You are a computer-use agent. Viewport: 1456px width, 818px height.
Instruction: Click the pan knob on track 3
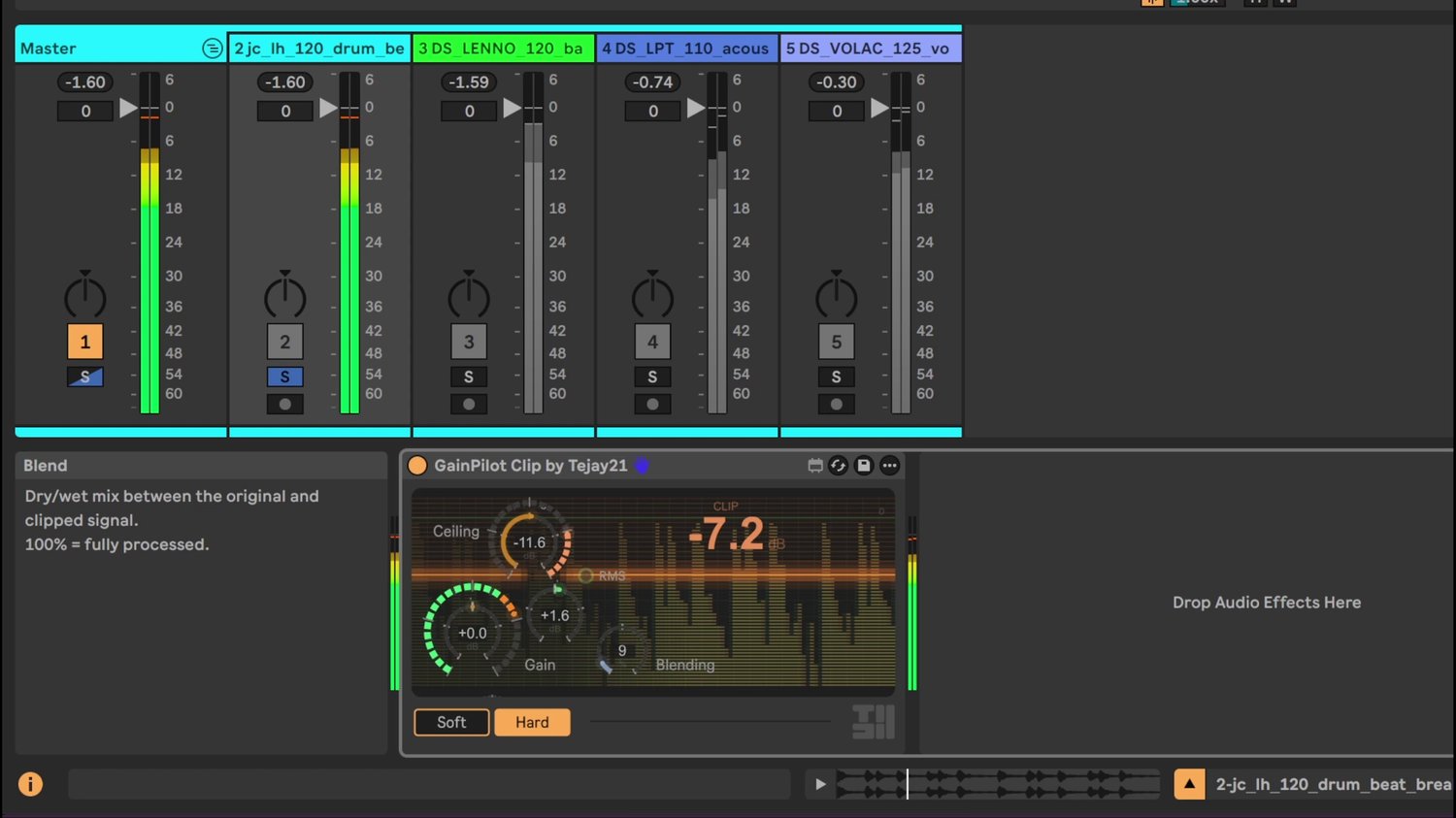(469, 295)
